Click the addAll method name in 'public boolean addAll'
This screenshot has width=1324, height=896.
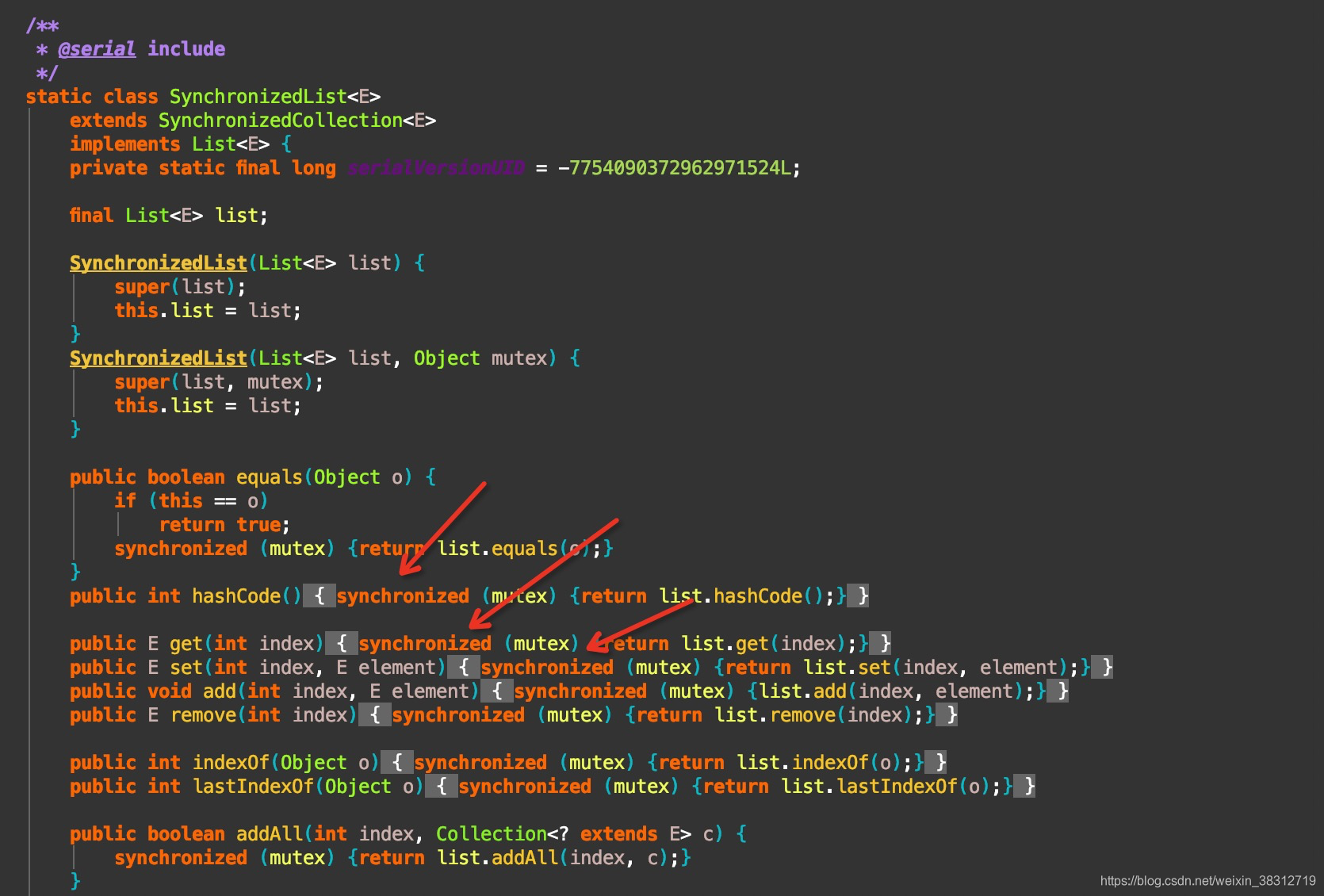pos(270,834)
